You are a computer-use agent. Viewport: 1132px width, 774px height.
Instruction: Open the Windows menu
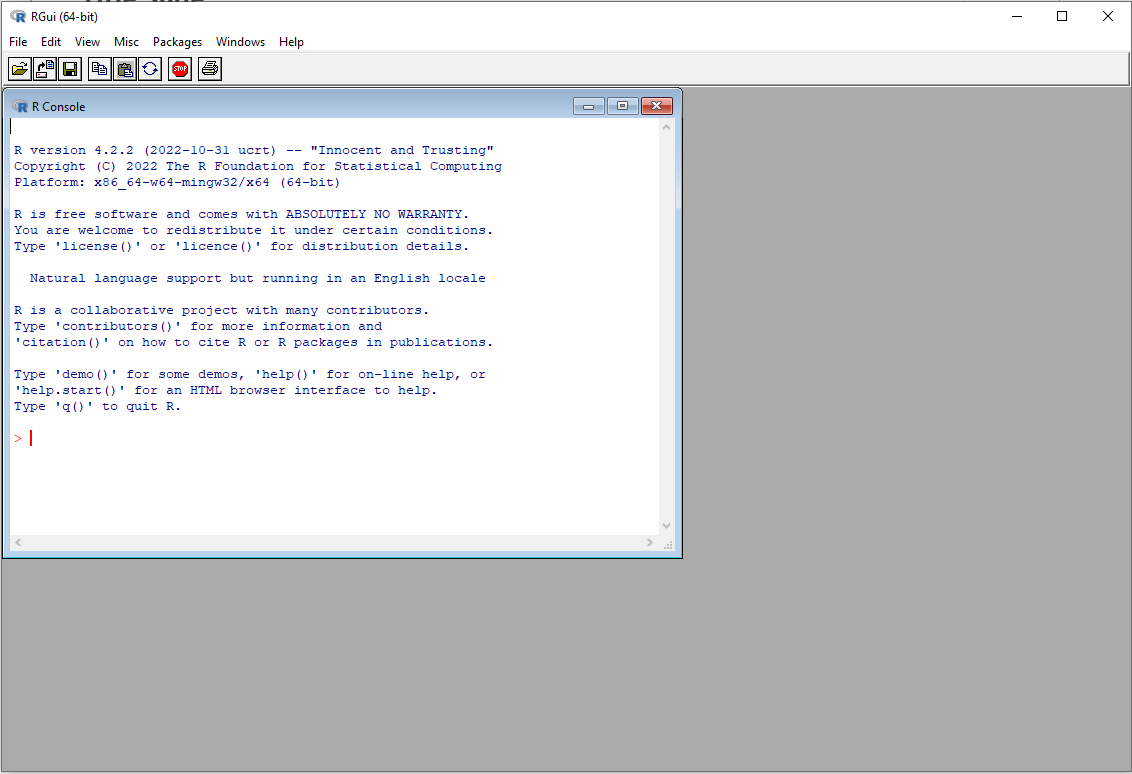[241, 42]
